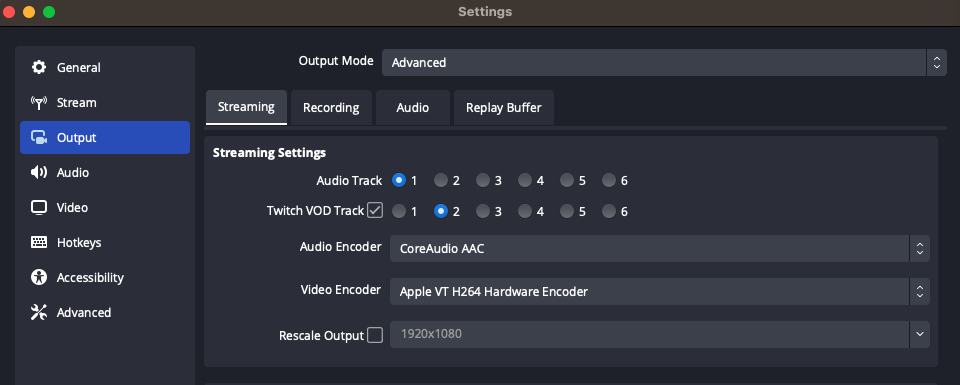Click the General gear icon
Image resolution: width=960 pixels, height=385 pixels.
coord(39,67)
